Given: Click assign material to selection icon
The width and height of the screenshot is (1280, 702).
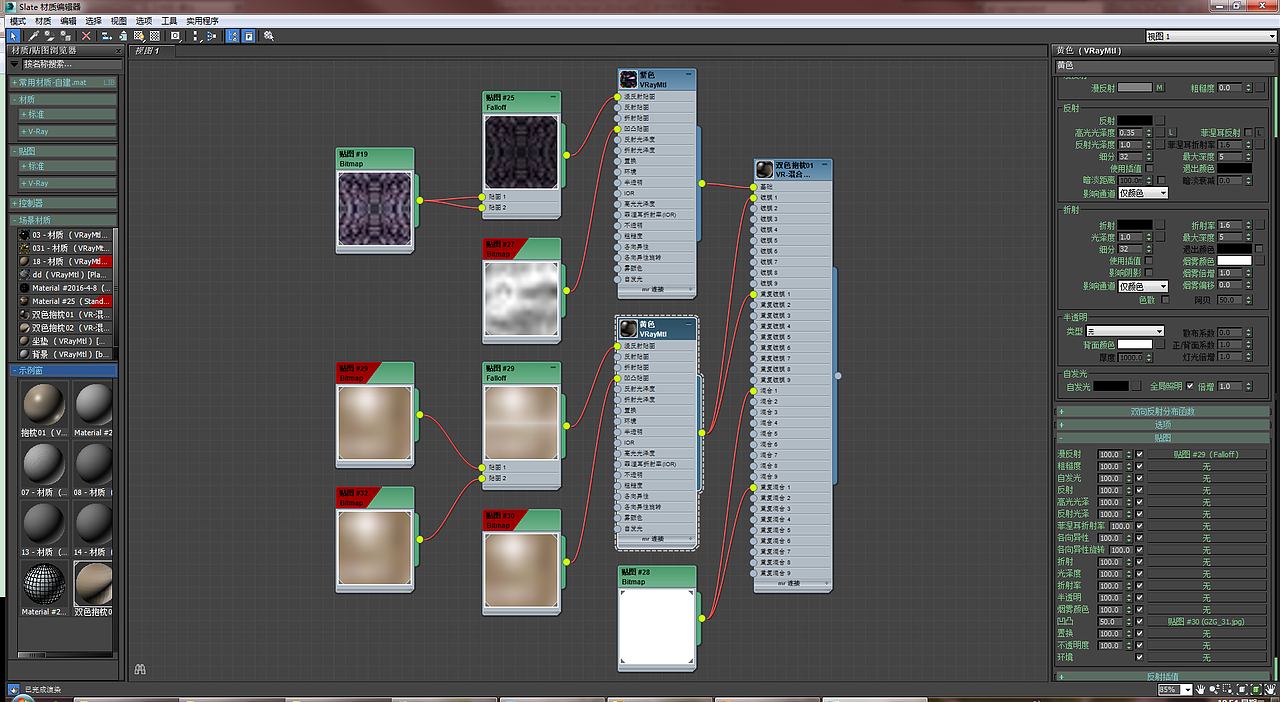Looking at the screenshot, I should pos(65,36).
